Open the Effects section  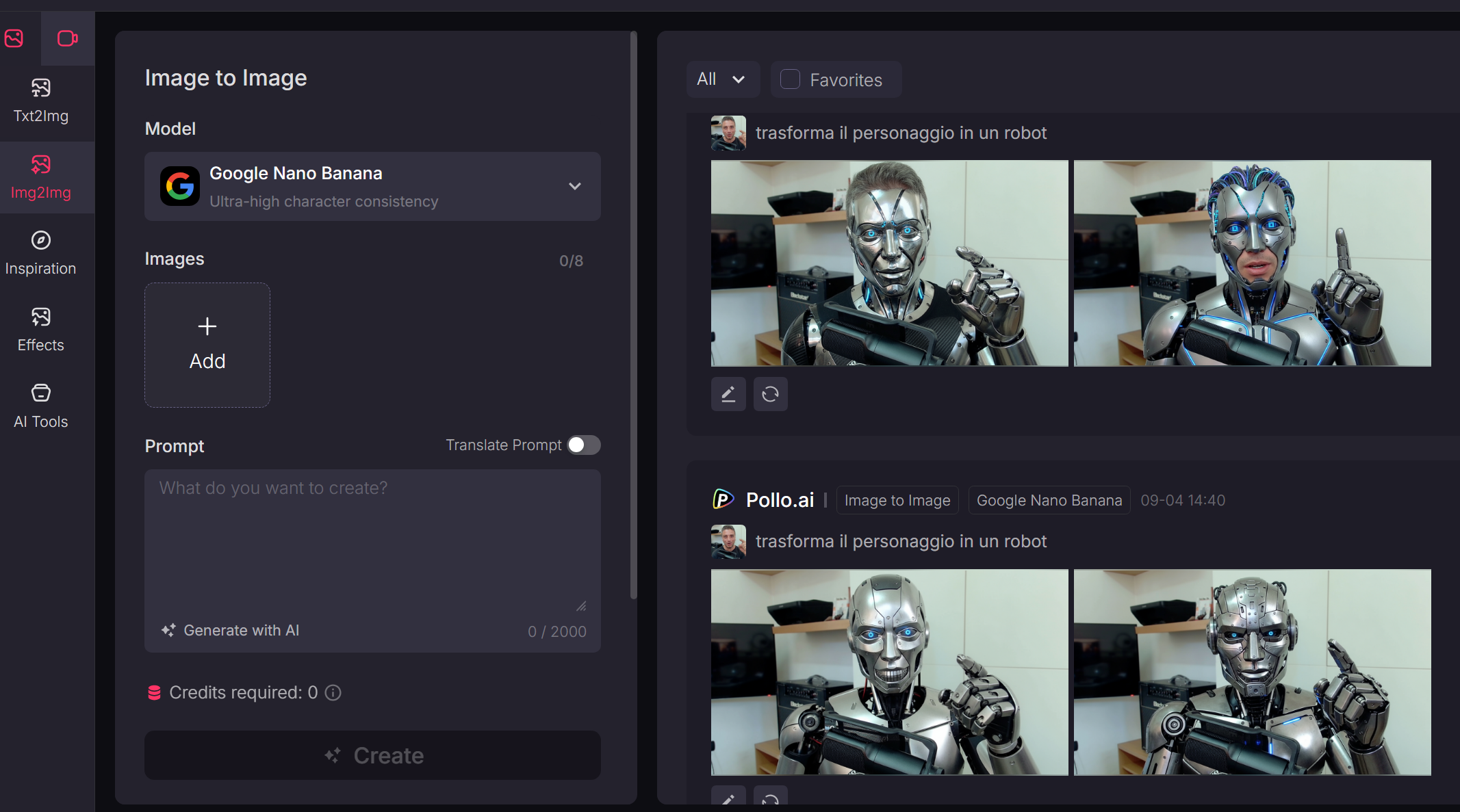pos(40,330)
